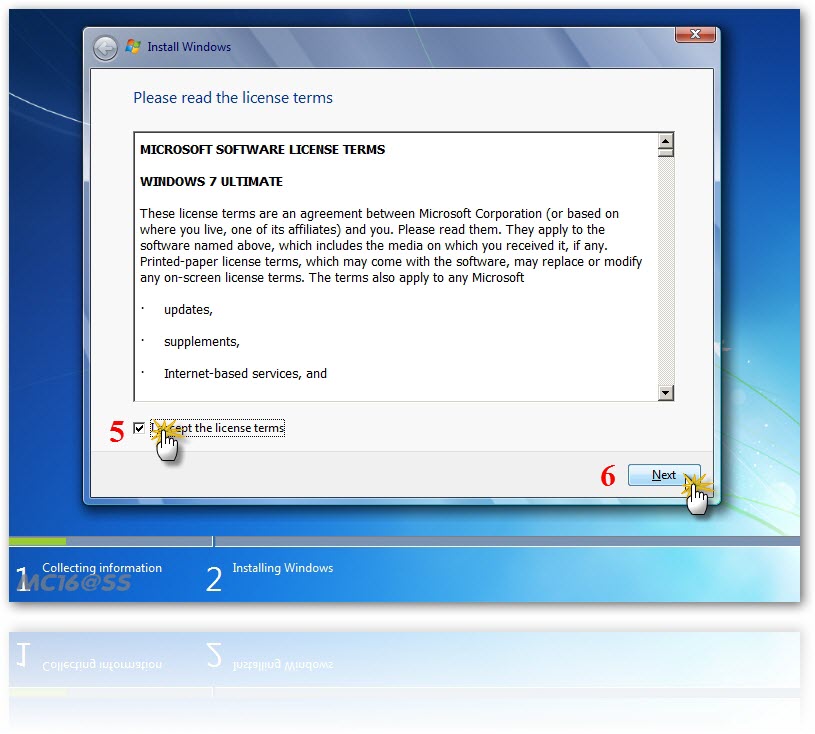Image resolution: width=815 pixels, height=734 pixels.
Task: Click the license text scroll down arrow
Action: pos(665,392)
